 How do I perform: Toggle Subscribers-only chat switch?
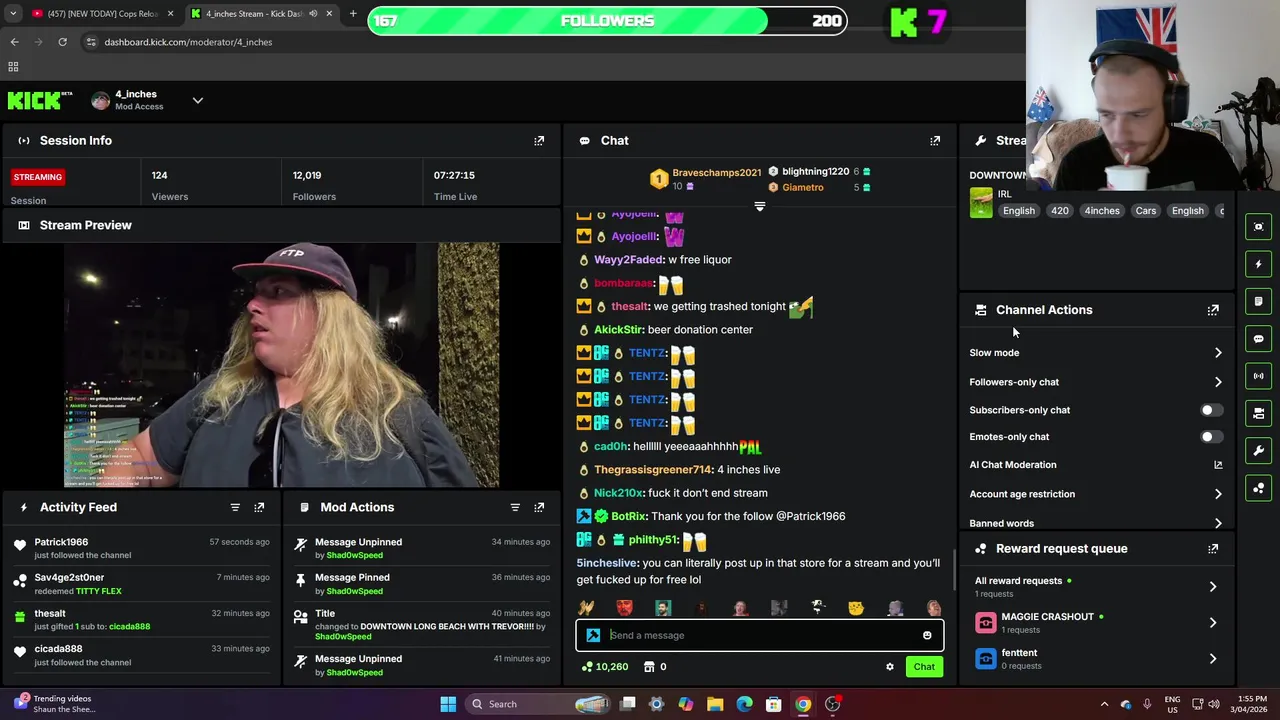[1210, 410]
